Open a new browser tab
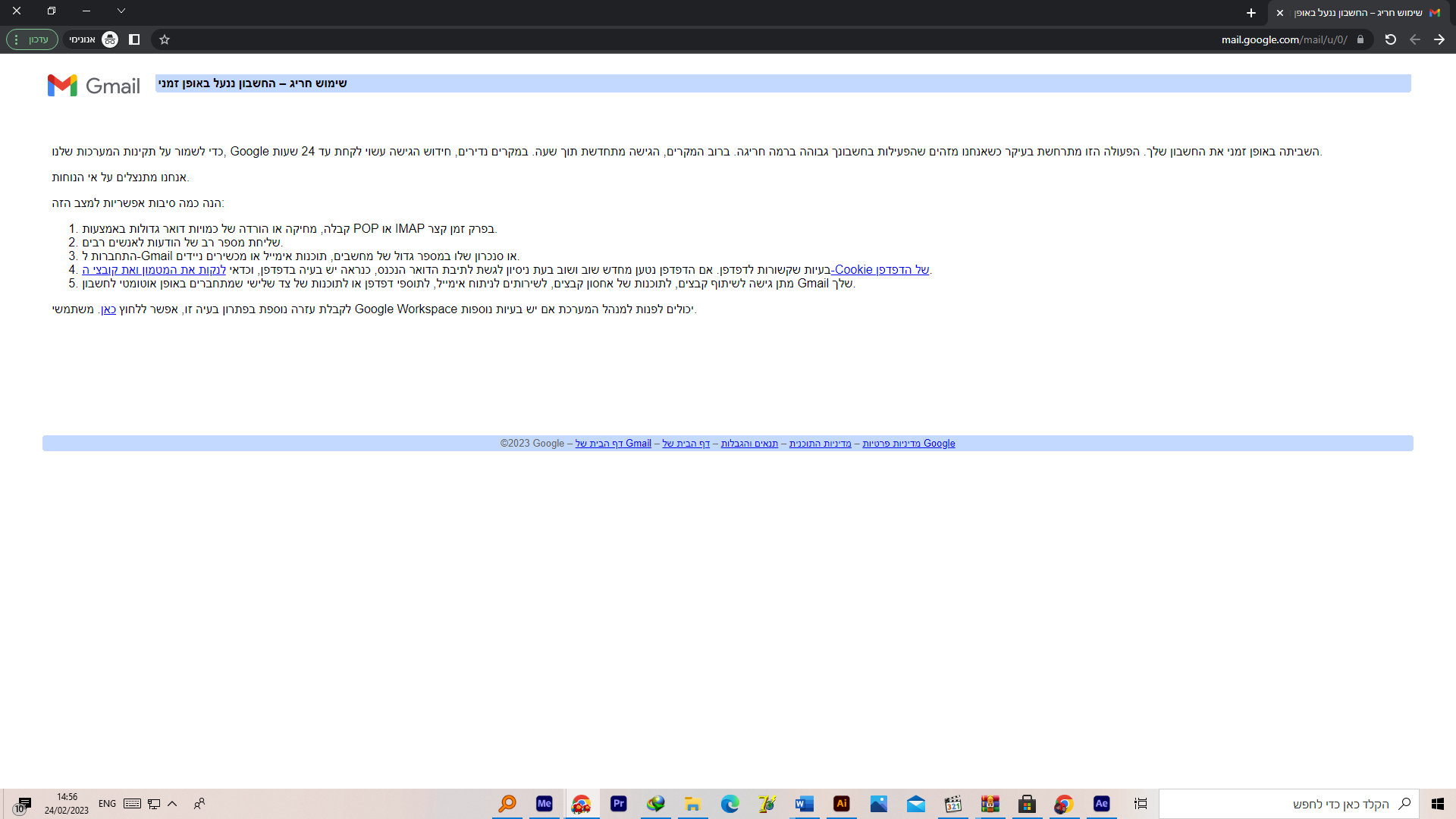This screenshot has height=819, width=1456. point(1250,13)
